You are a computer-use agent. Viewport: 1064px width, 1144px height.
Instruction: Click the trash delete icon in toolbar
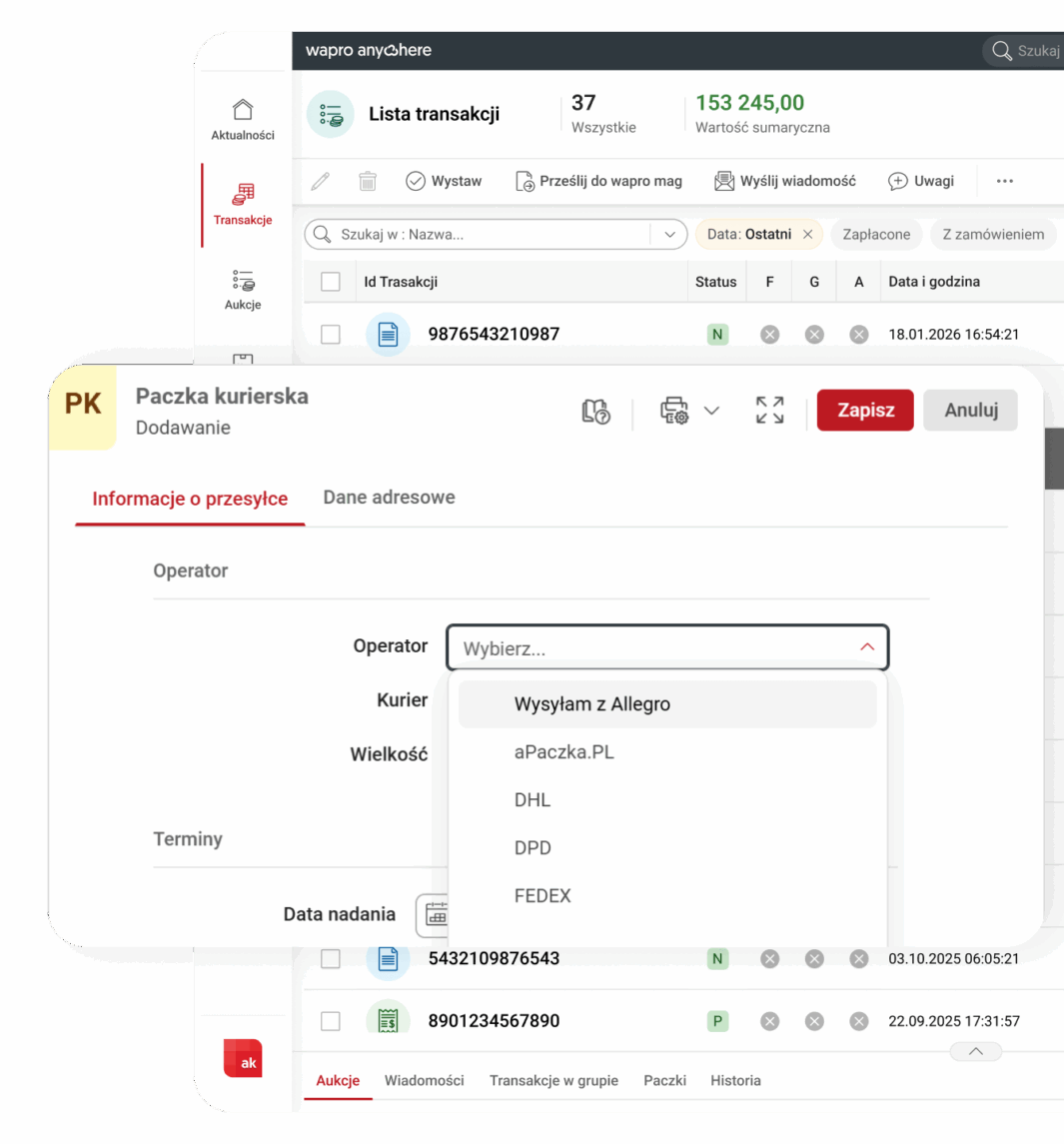(x=368, y=181)
